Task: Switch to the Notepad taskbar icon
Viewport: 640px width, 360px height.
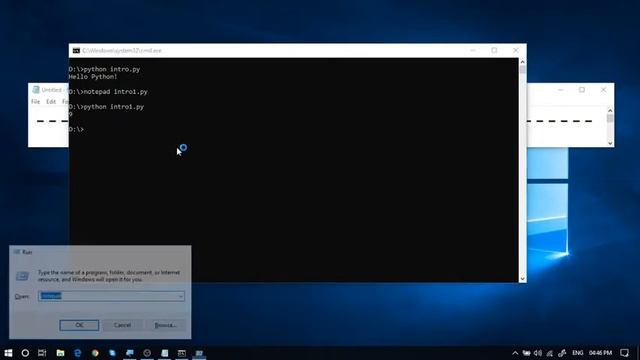Action: tap(164, 353)
